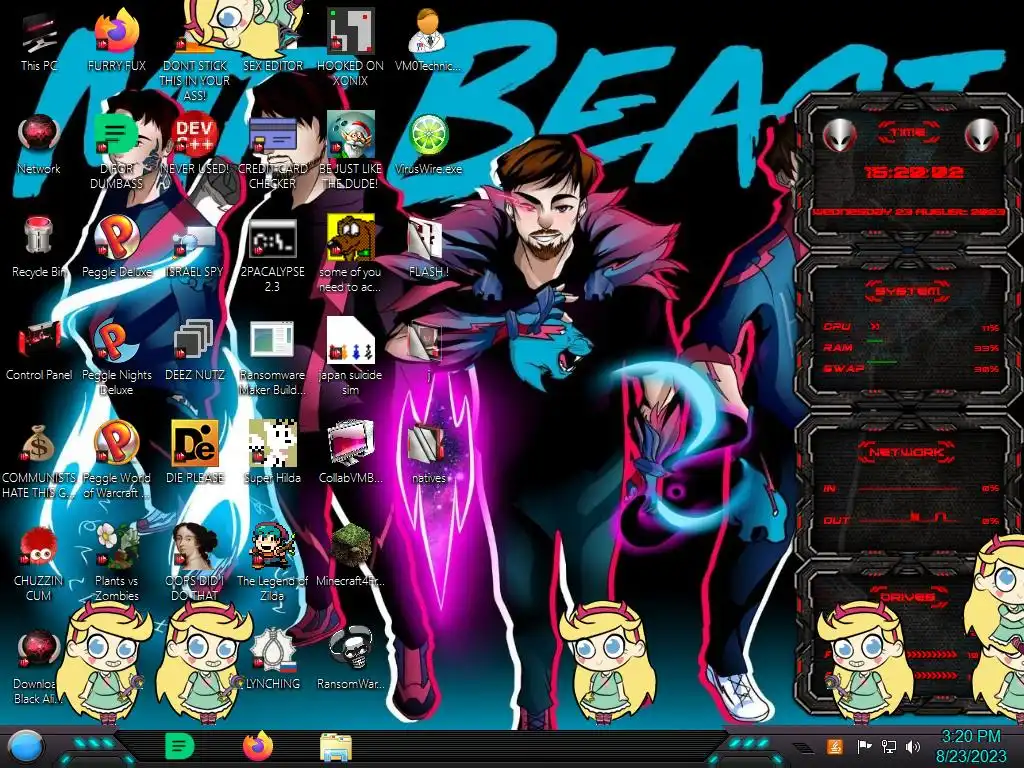The image size is (1024, 768).
Task: Open the This PC desktop icon
Action: pyautogui.click(x=39, y=34)
